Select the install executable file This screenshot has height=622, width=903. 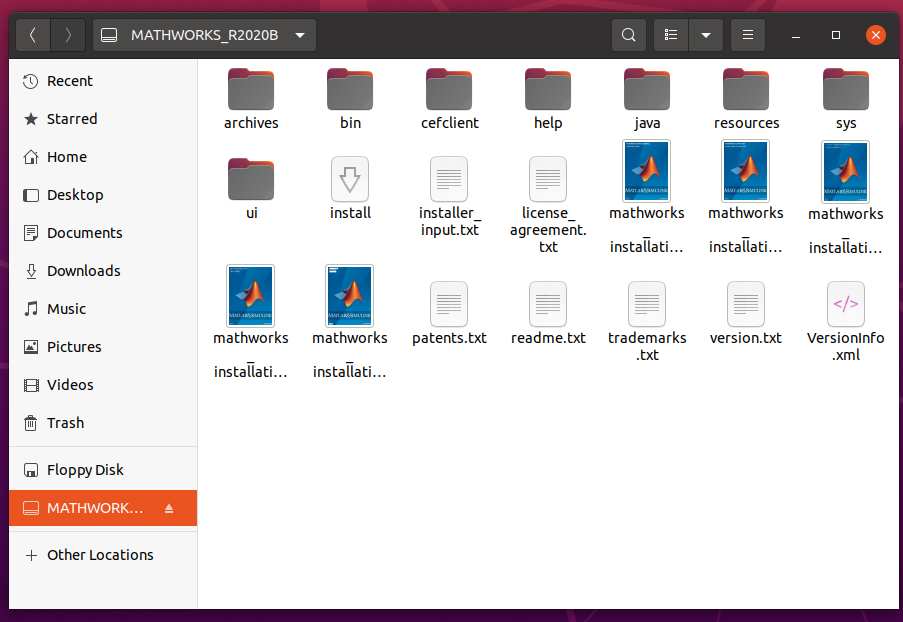[x=350, y=188]
